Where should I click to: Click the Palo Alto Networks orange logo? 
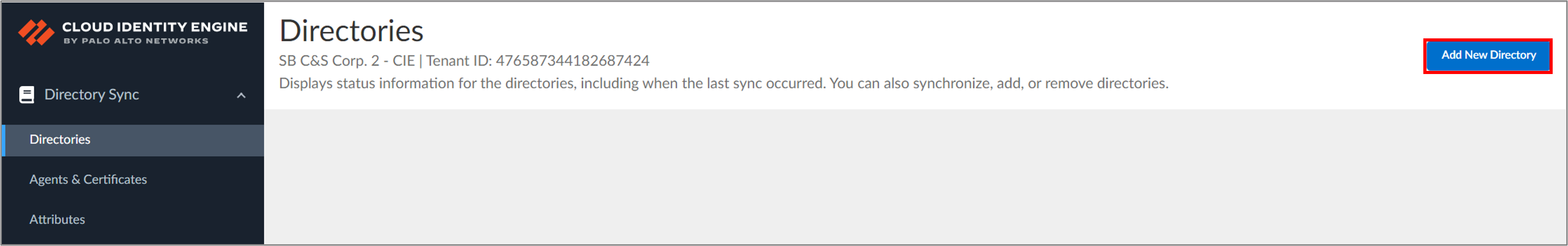tap(36, 32)
